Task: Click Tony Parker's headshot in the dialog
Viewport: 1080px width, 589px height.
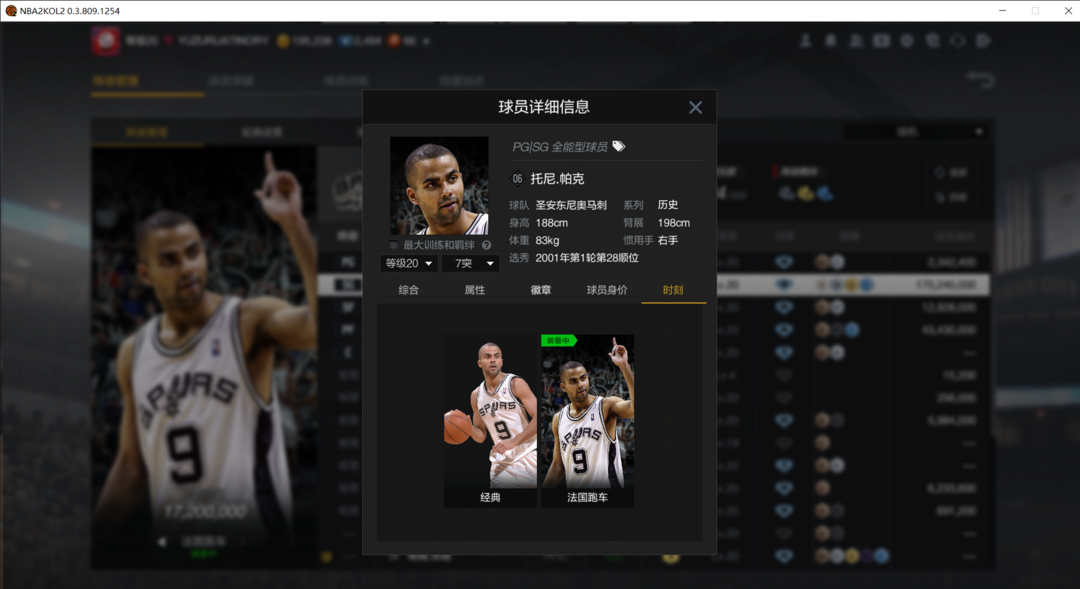Action: [439, 185]
